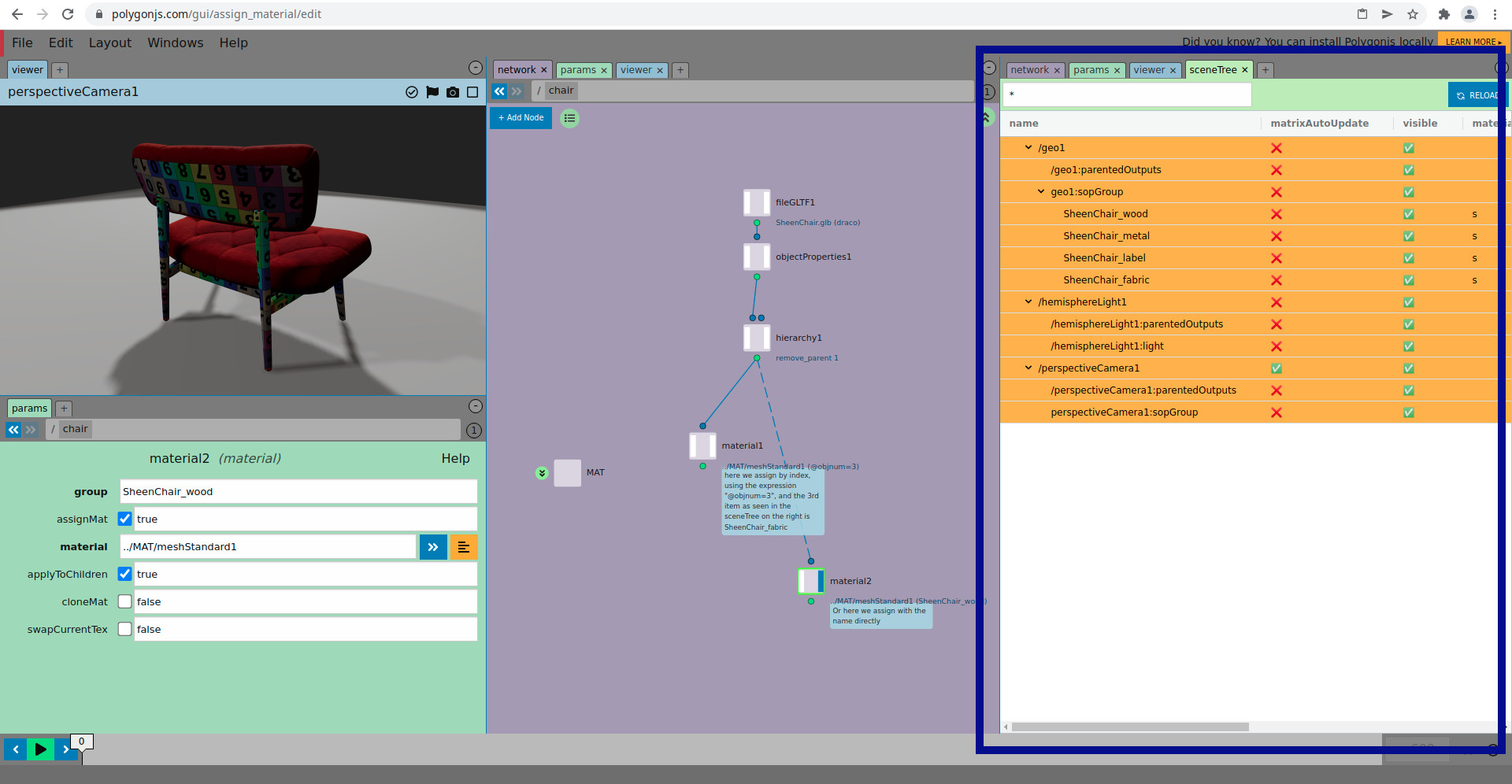Open Help link in material2 params
Image resolution: width=1512 pixels, height=784 pixels.
click(455, 458)
